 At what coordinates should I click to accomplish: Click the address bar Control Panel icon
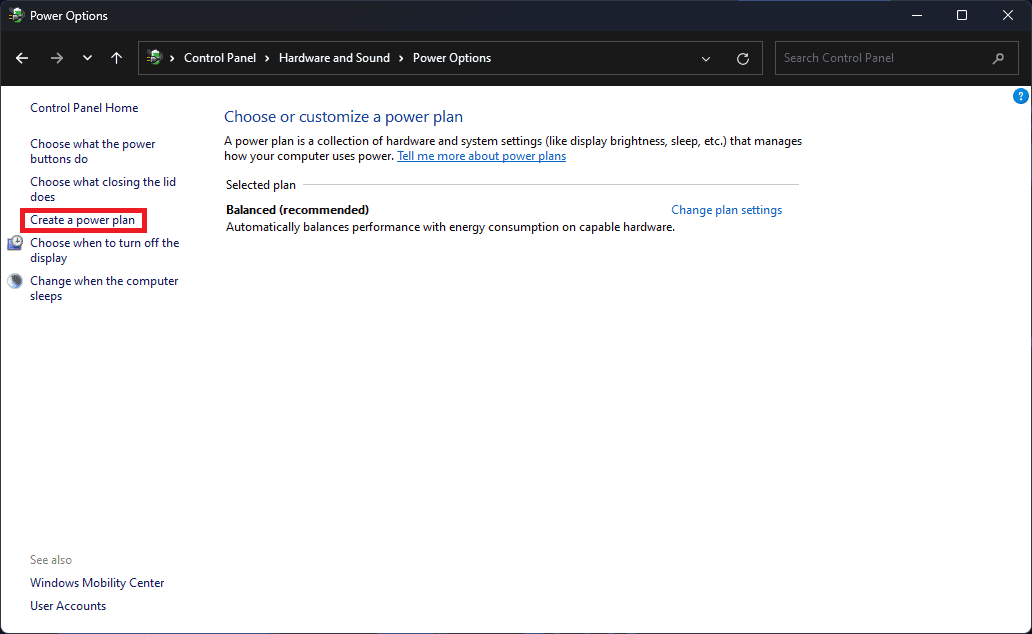pos(154,58)
